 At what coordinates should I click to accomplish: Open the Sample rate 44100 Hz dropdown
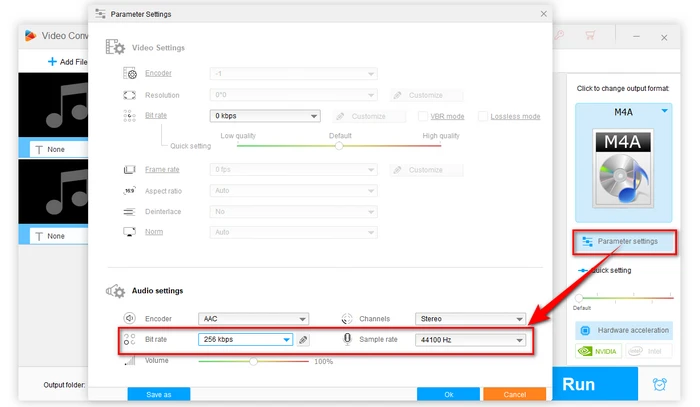470,340
